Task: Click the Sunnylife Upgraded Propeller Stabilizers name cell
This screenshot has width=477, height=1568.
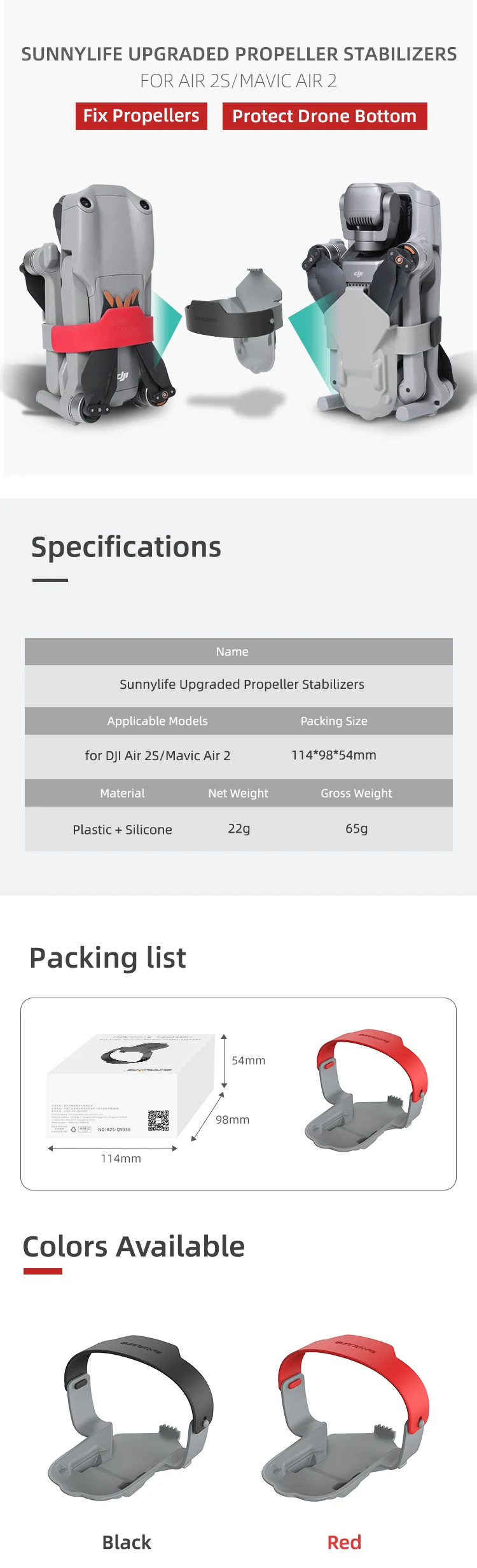Action: coord(242,684)
